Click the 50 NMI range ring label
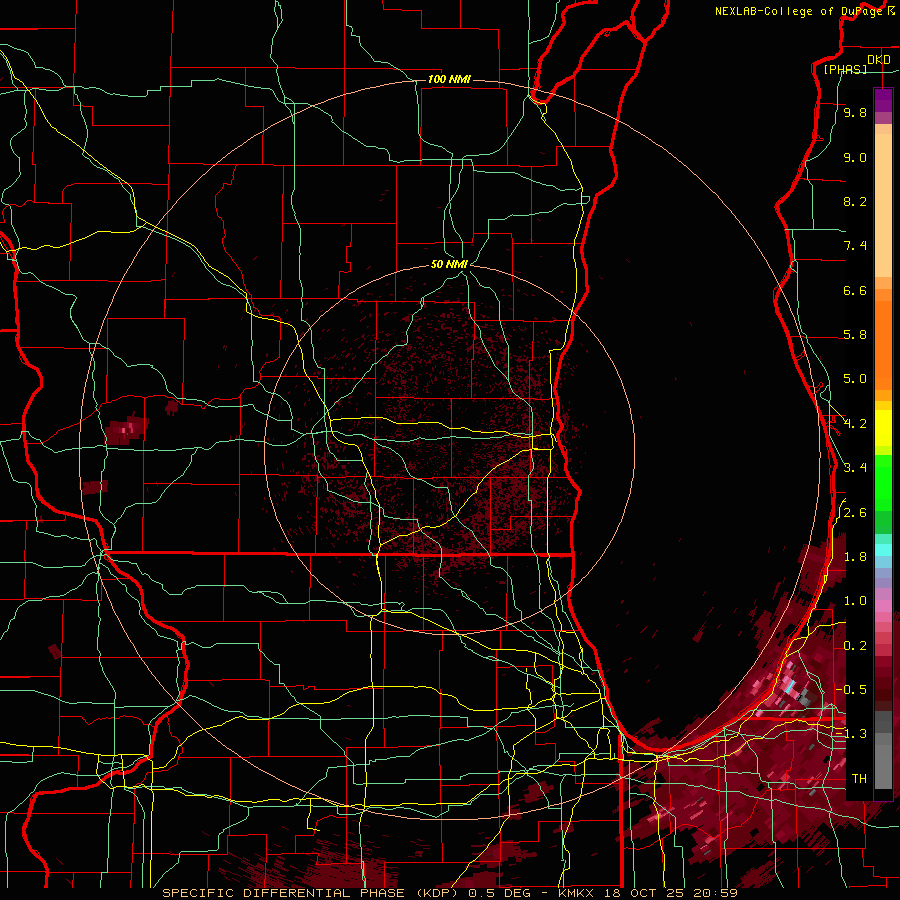Image resolution: width=900 pixels, height=900 pixels. [449, 264]
